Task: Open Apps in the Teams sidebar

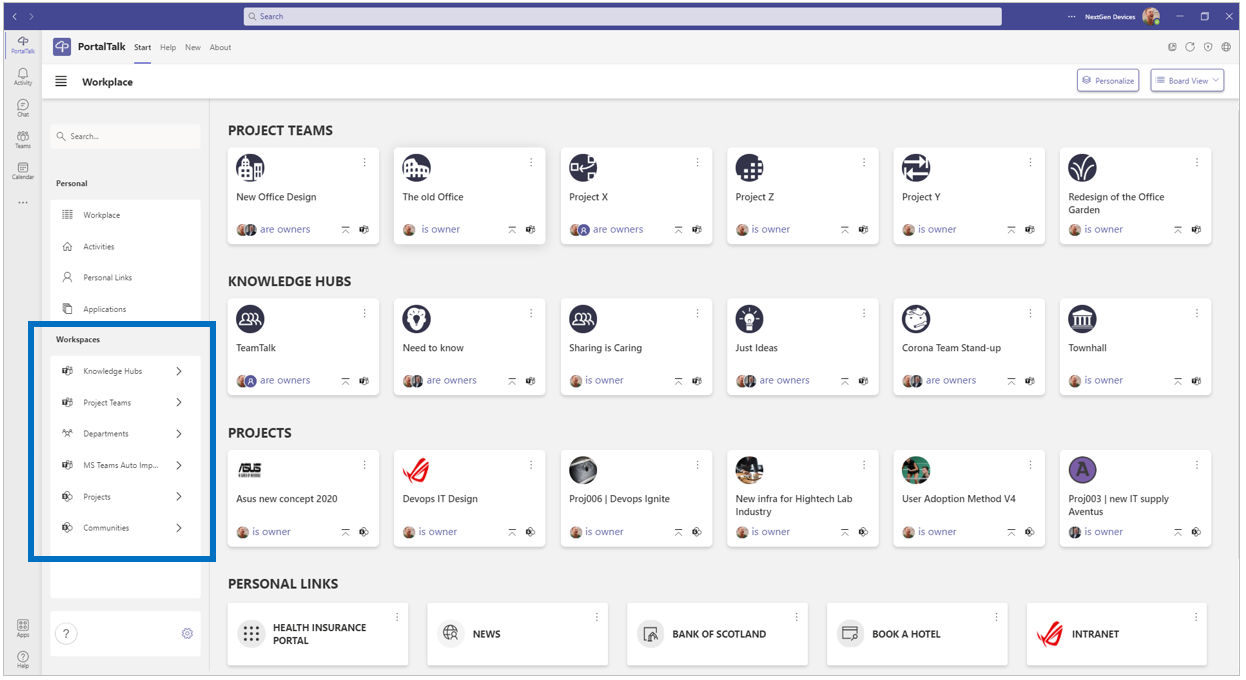Action: click(22, 628)
